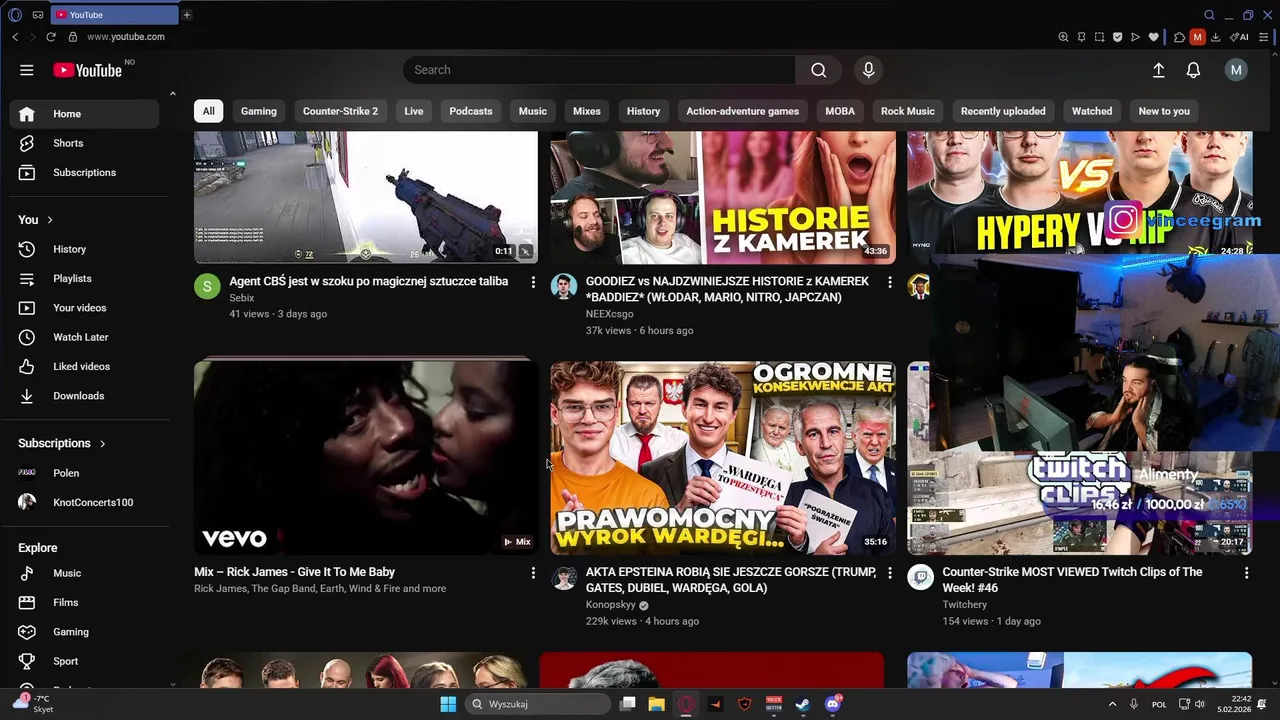This screenshot has width=1280, height=720.
Task: Open the Aria AI button
Action: pos(1239,37)
